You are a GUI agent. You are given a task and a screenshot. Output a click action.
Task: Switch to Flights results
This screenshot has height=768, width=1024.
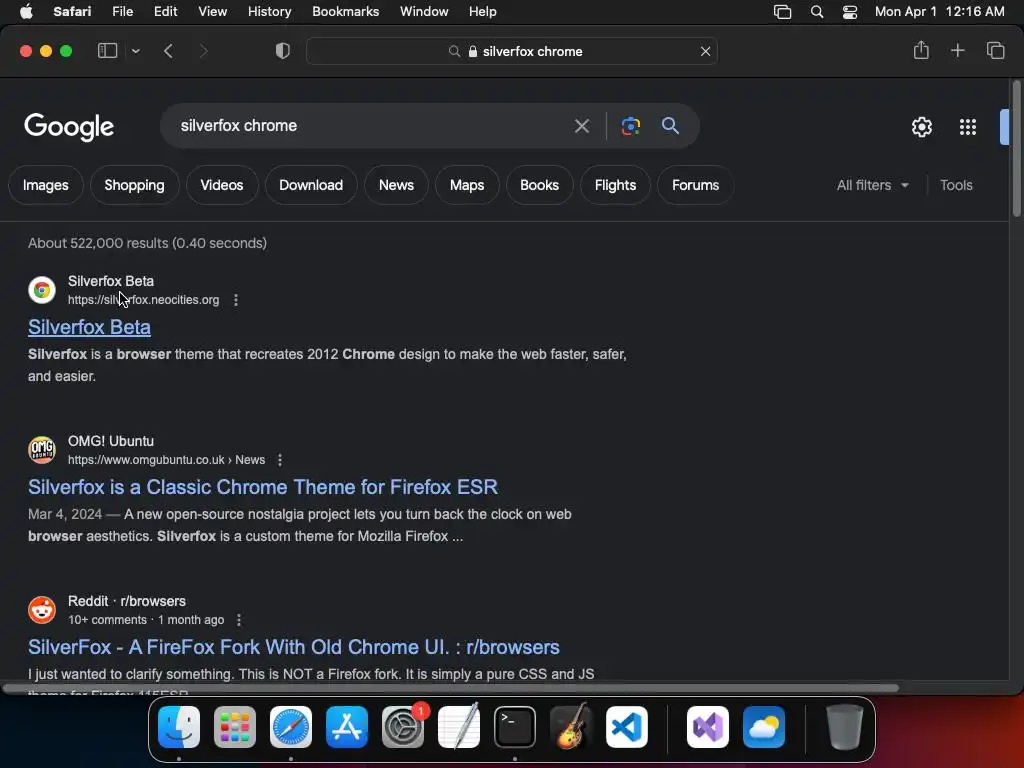point(615,185)
